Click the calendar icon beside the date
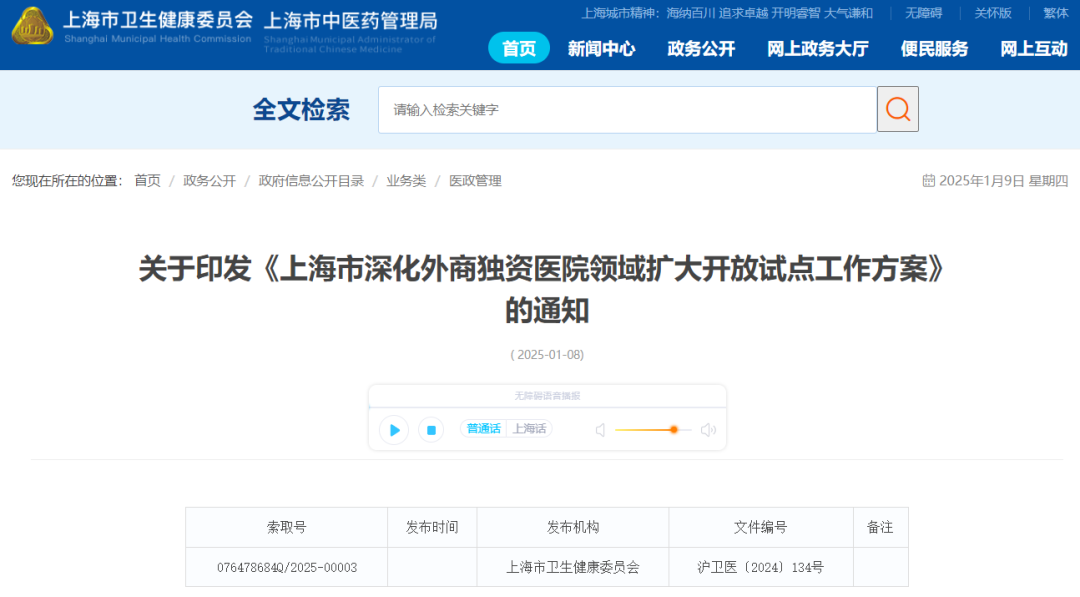 tap(928, 180)
